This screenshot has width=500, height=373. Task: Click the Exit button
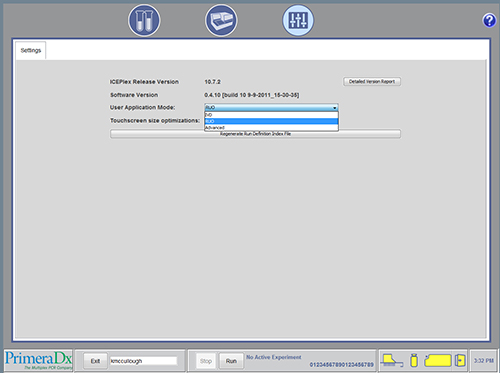(95, 361)
